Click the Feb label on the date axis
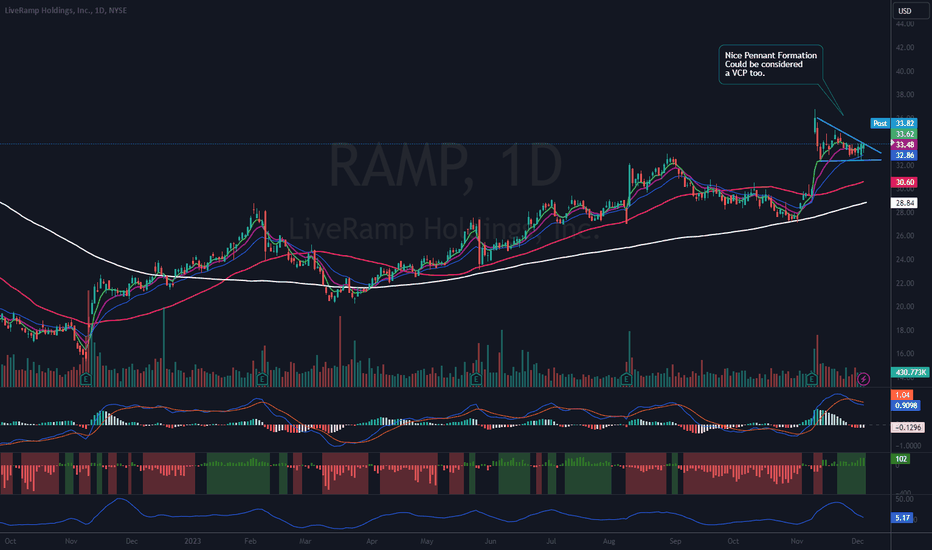Screen dimensions: 932x550 250,541
